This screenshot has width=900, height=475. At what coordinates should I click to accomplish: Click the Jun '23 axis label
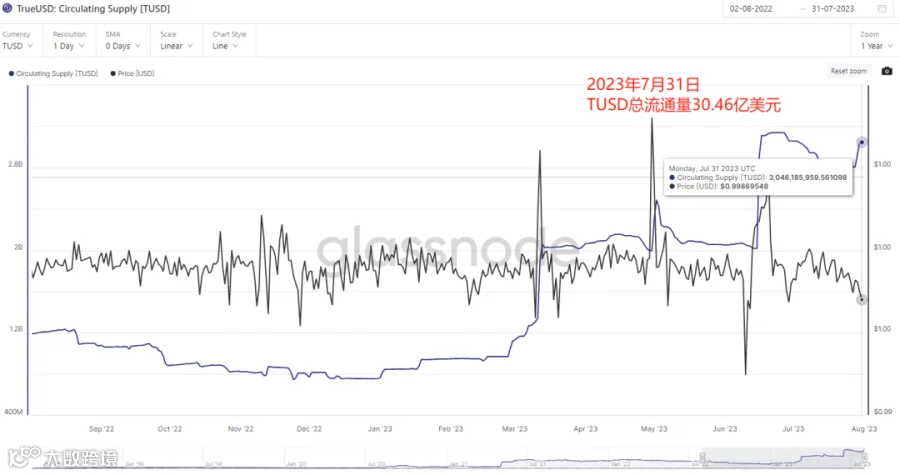724,429
